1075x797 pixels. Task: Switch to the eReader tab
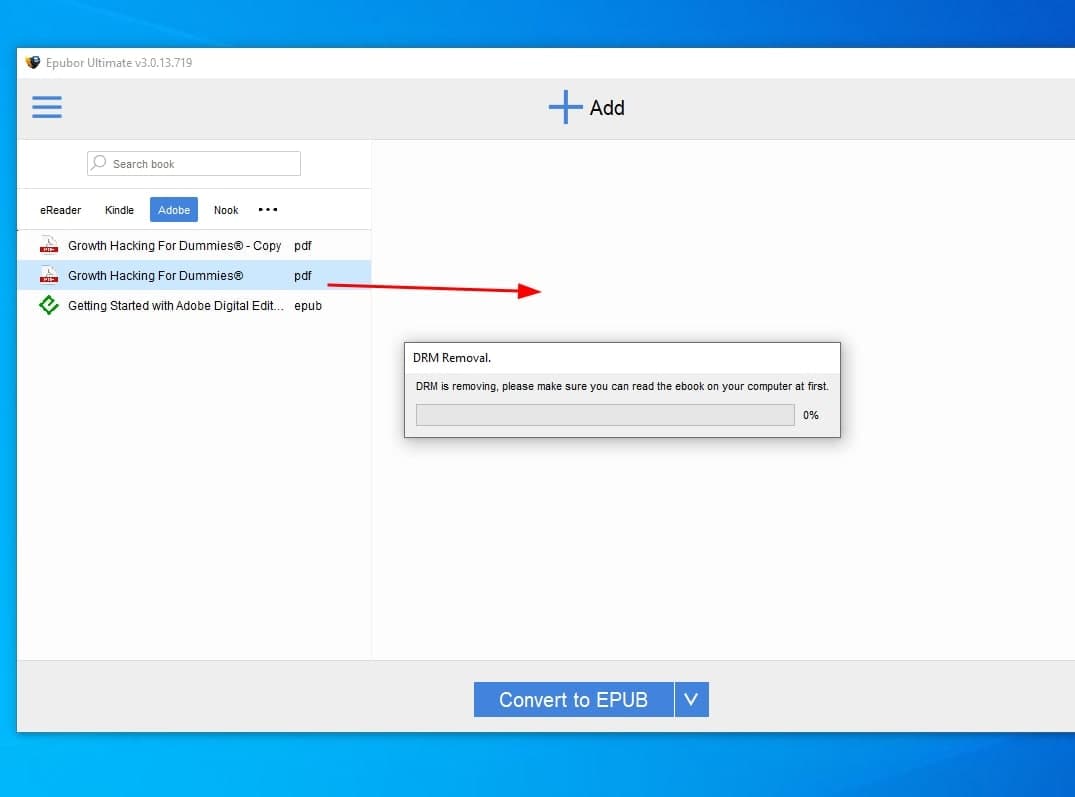[x=61, y=210]
